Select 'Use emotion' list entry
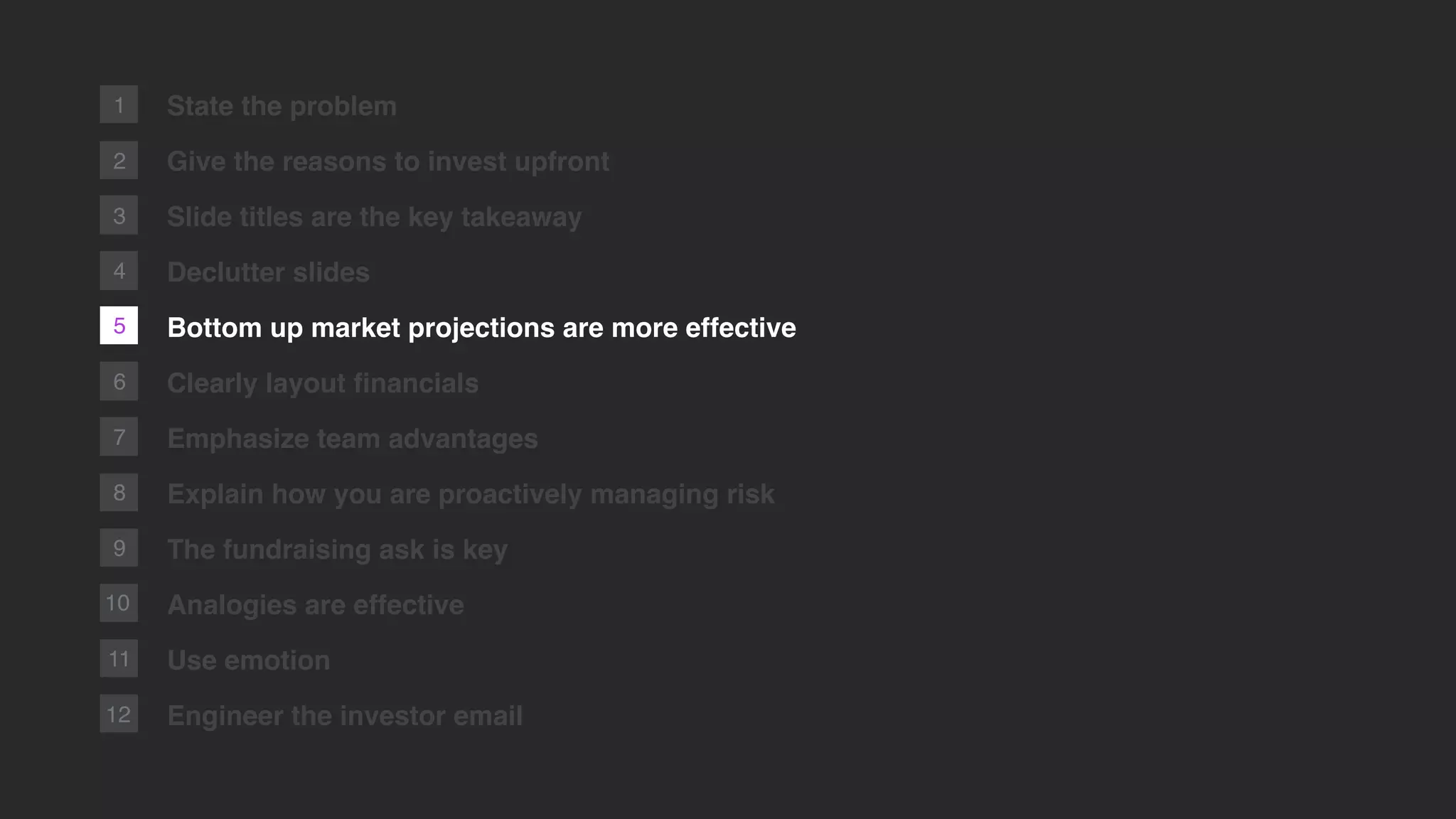1456x819 pixels. [248, 660]
